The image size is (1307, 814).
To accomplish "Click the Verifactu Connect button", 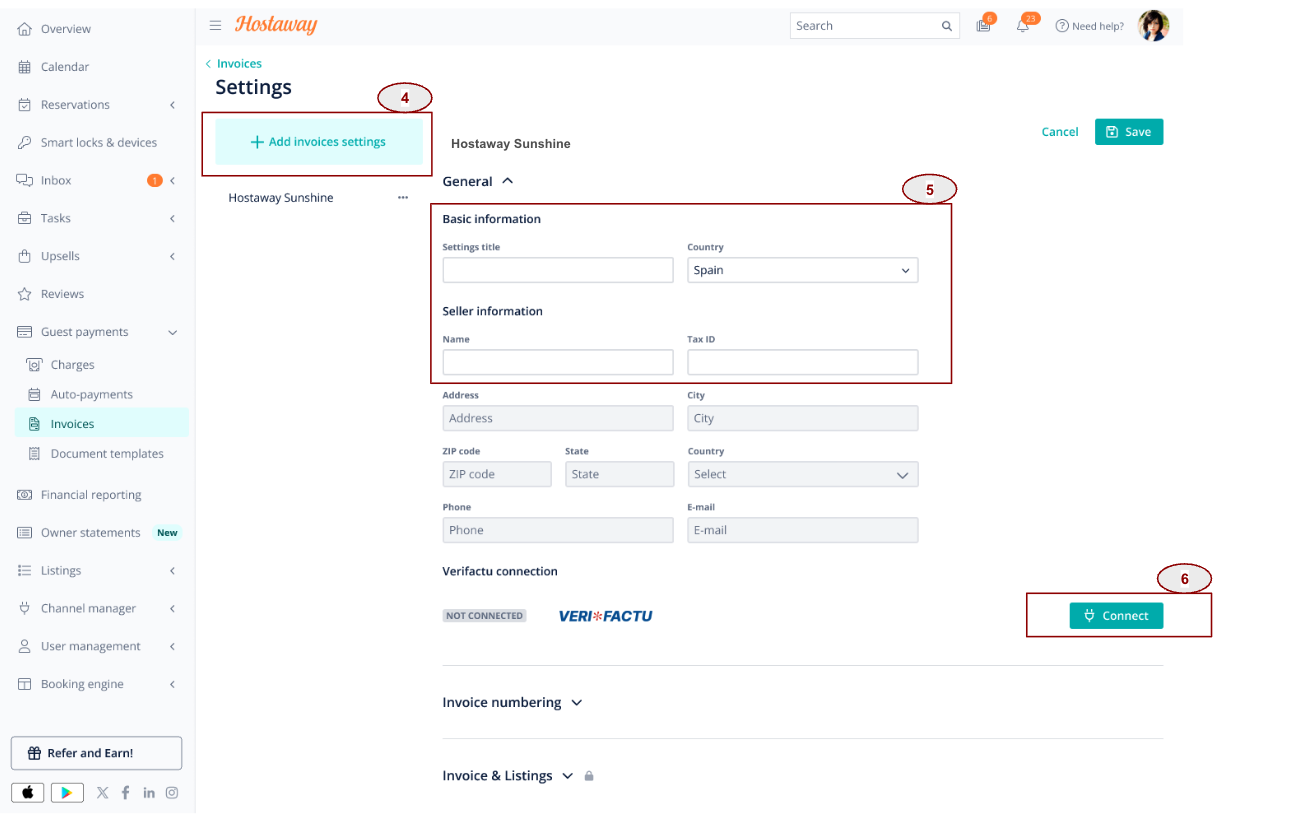I will click(1116, 616).
